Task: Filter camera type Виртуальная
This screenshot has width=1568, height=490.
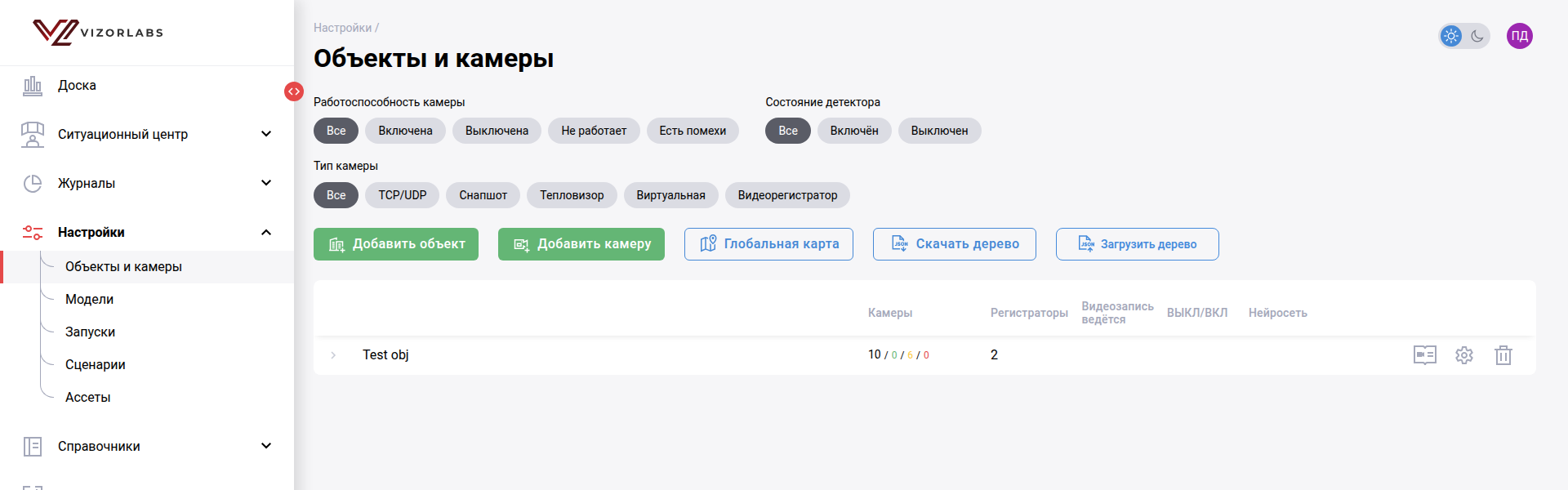Action: click(x=670, y=195)
